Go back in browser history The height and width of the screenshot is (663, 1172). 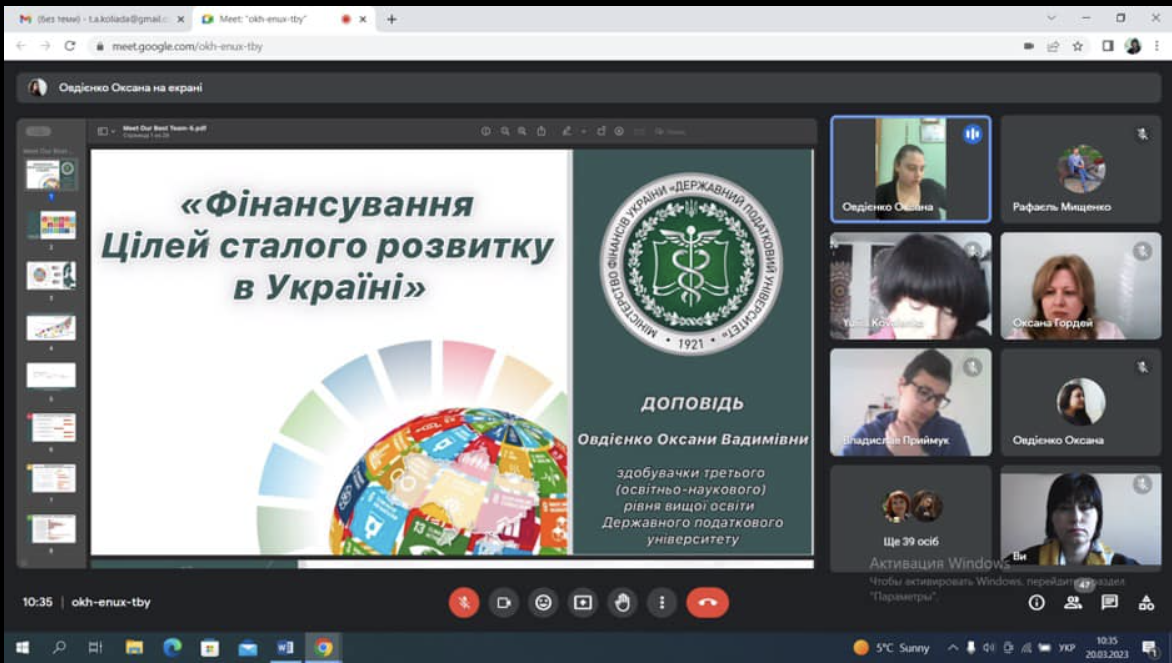pyautogui.click(x=21, y=46)
